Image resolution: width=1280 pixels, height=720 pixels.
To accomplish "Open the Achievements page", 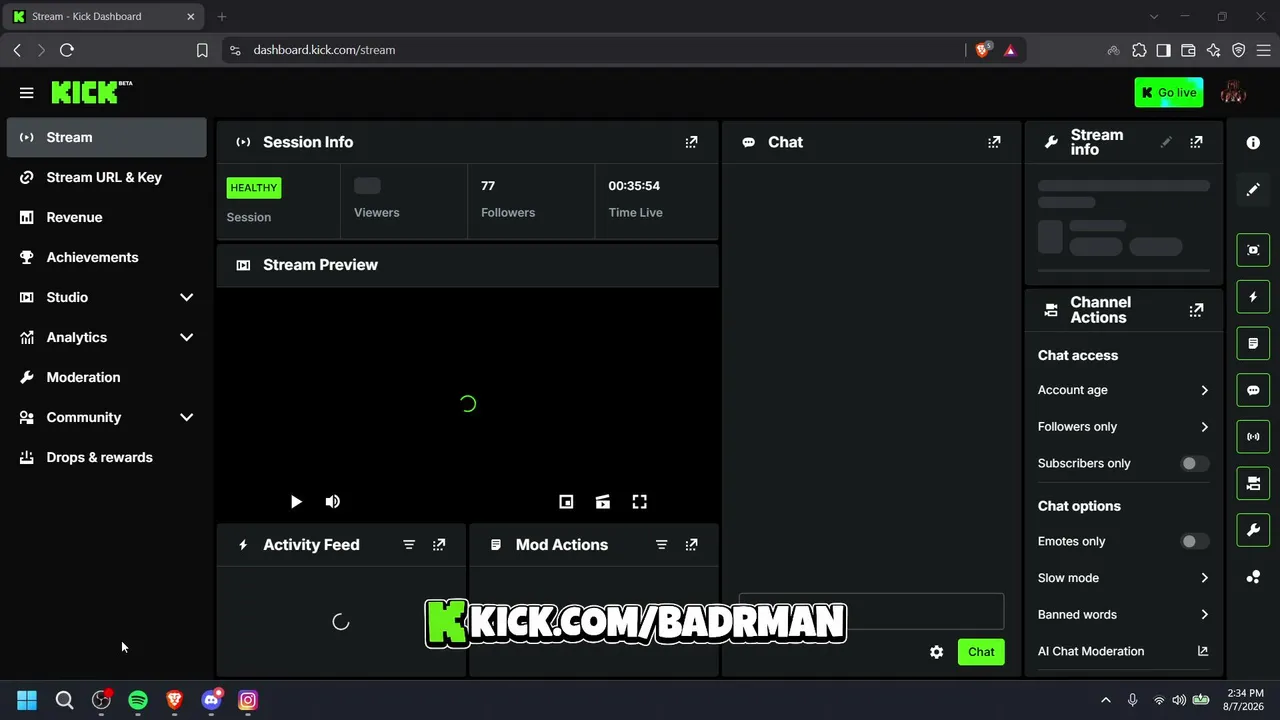I will (x=106, y=257).
